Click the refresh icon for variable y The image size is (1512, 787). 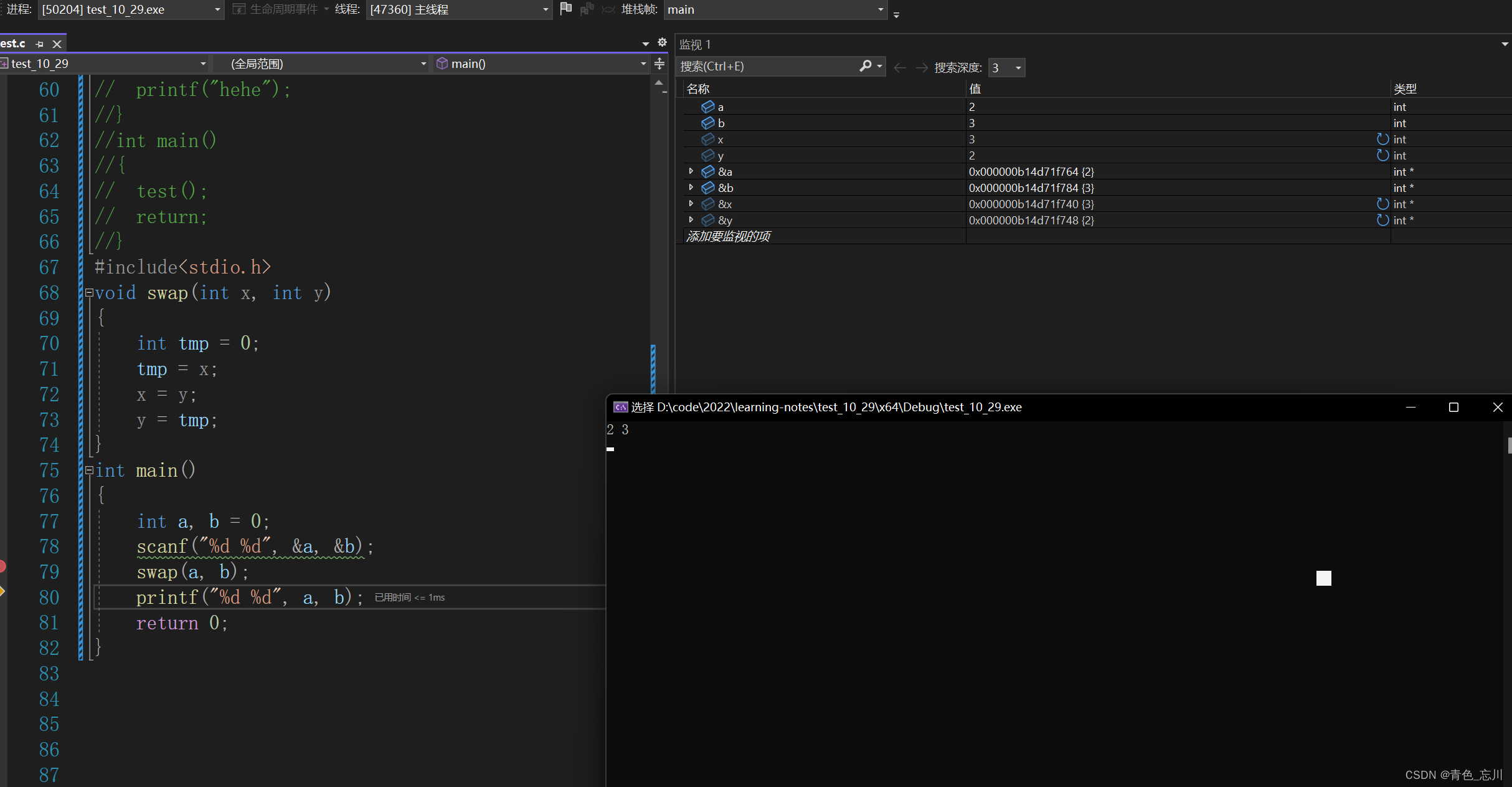pos(1382,155)
